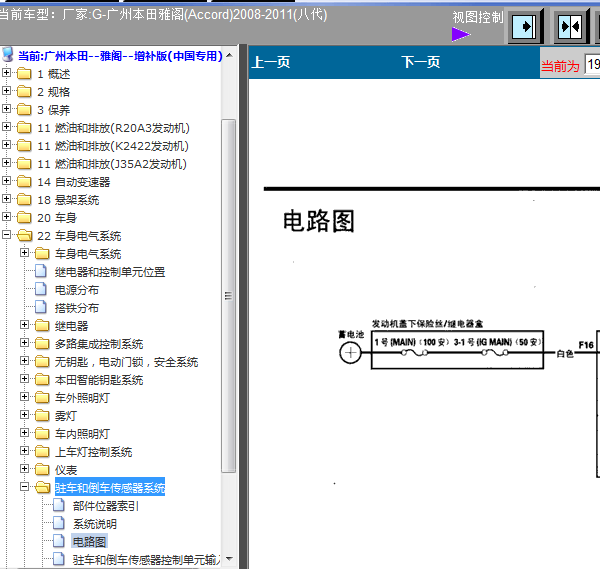Select the root 当前:广州本田--雅阁--增补版 node
This screenshot has height=569, width=600.
pyautogui.click(x=120, y=56)
